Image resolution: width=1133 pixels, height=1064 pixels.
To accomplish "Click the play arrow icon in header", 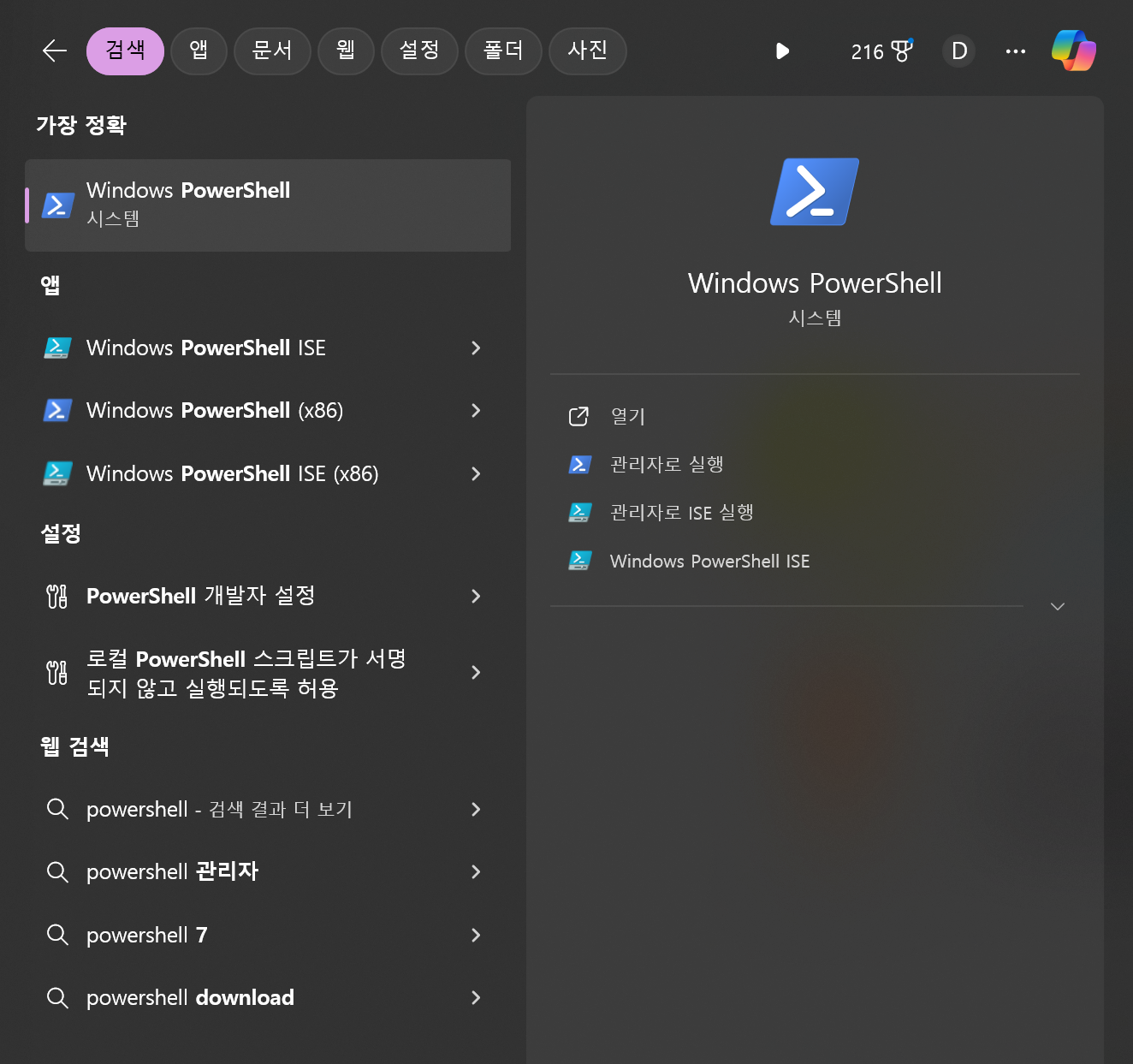I will coord(782,51).
